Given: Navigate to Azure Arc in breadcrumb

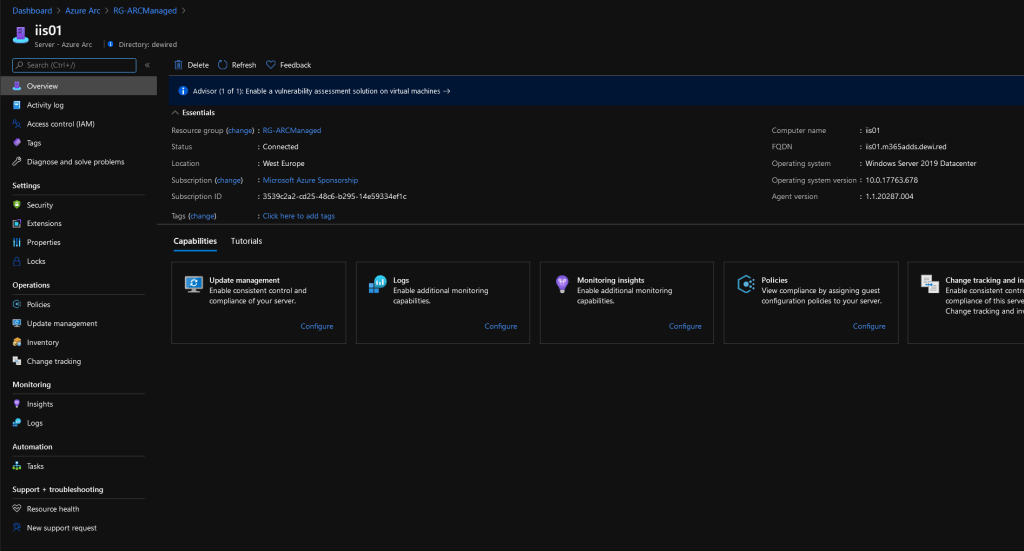Looking at the screenshot, I should click(x=83, y=10).
